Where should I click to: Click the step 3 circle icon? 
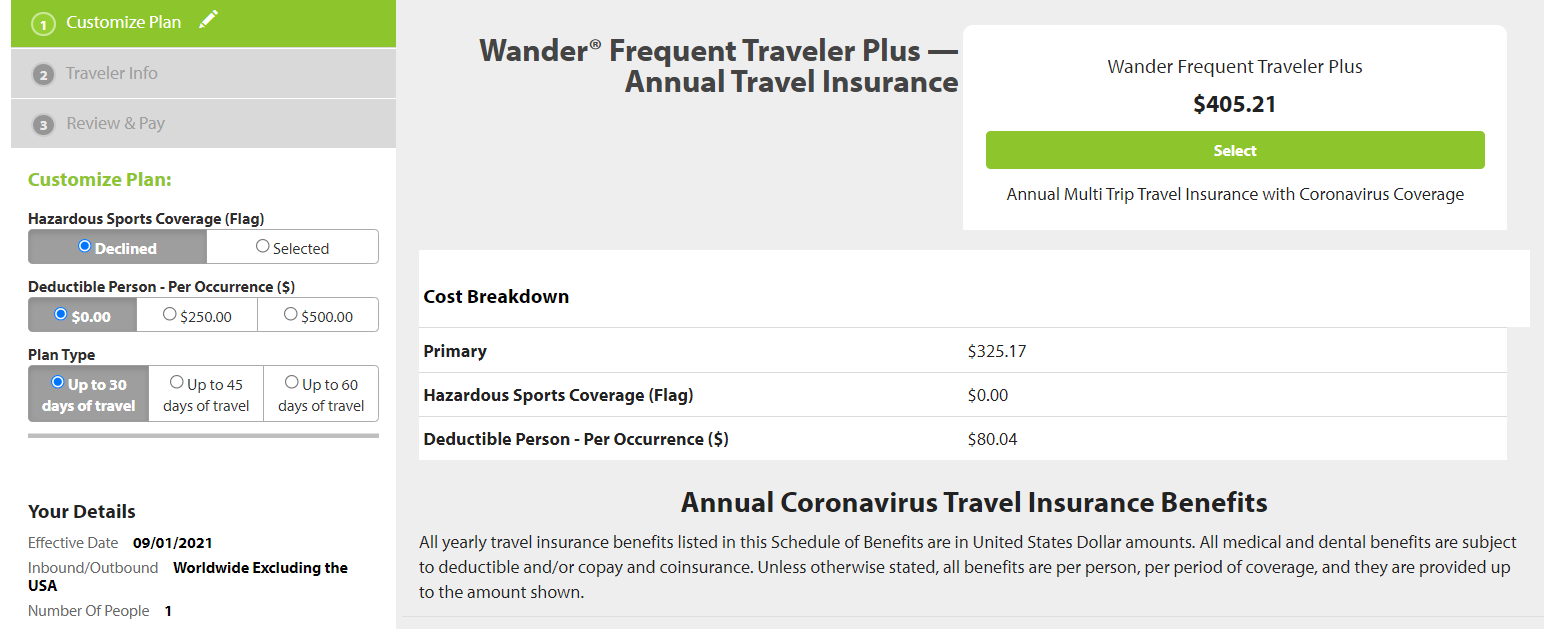click(43, 124)
